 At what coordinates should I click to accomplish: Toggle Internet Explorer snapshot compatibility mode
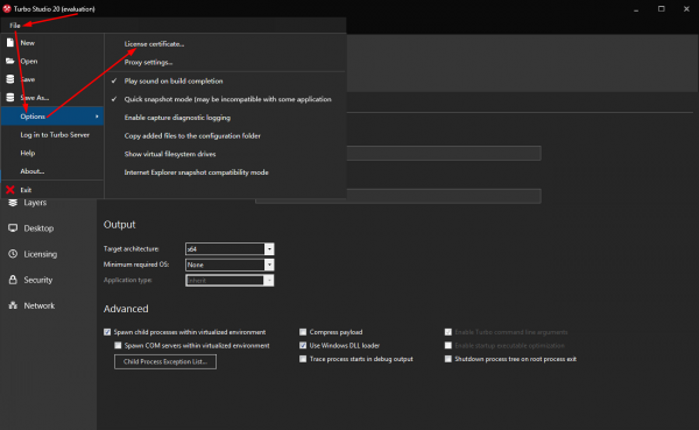pyautogui.click(x=196, y=172)
